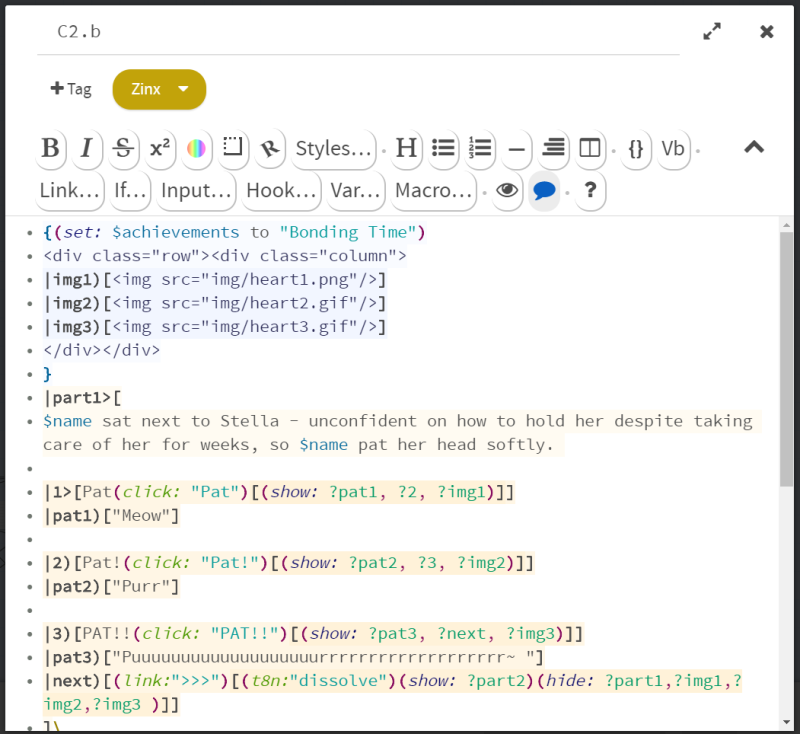Set text alignment button
The image size is (800, 734).
pyautogui.click(x=554, y=148)
